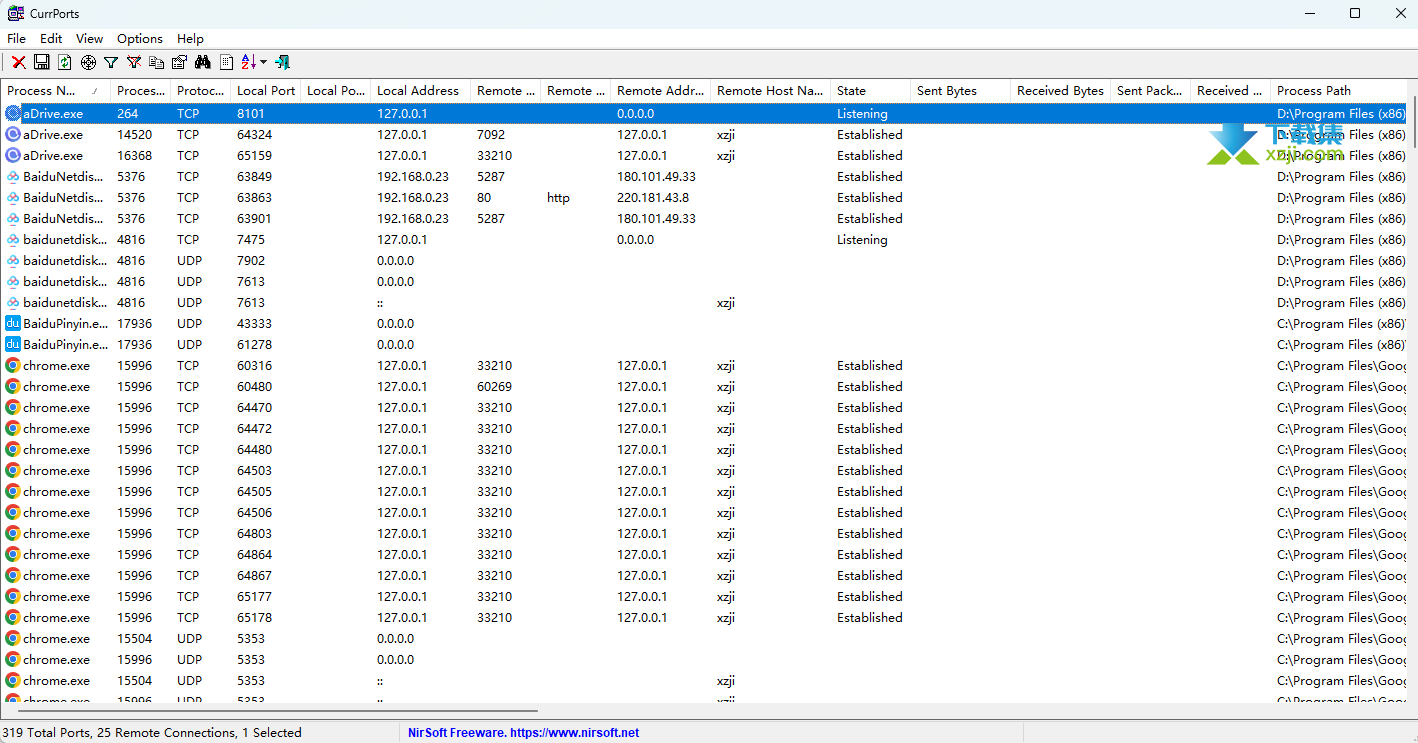Click the target crosshair toolbar icon
Screen dimensions: 1418x743
[x=88, y=62]
